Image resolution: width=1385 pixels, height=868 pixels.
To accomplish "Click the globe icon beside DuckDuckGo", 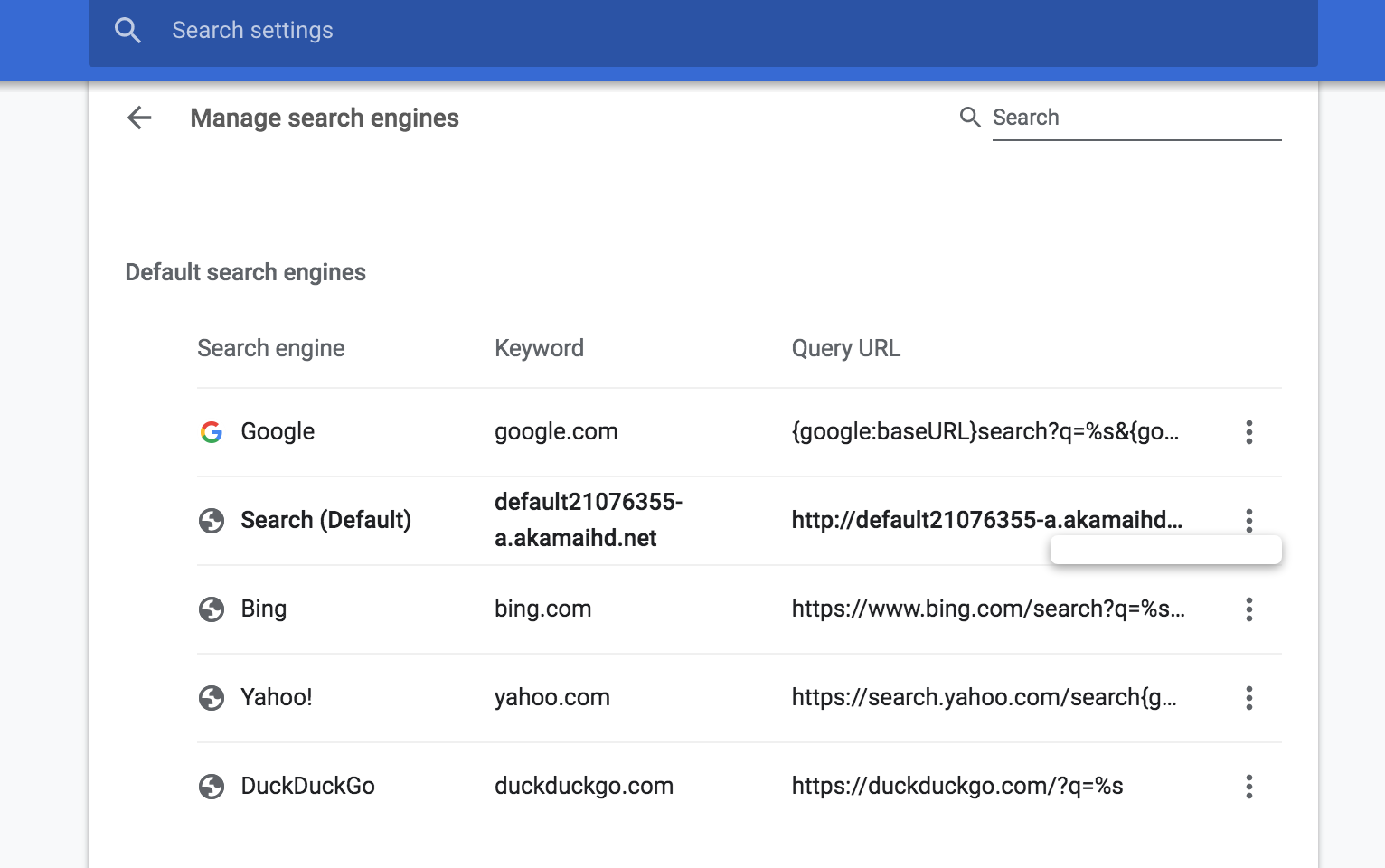I will point(212,787).
